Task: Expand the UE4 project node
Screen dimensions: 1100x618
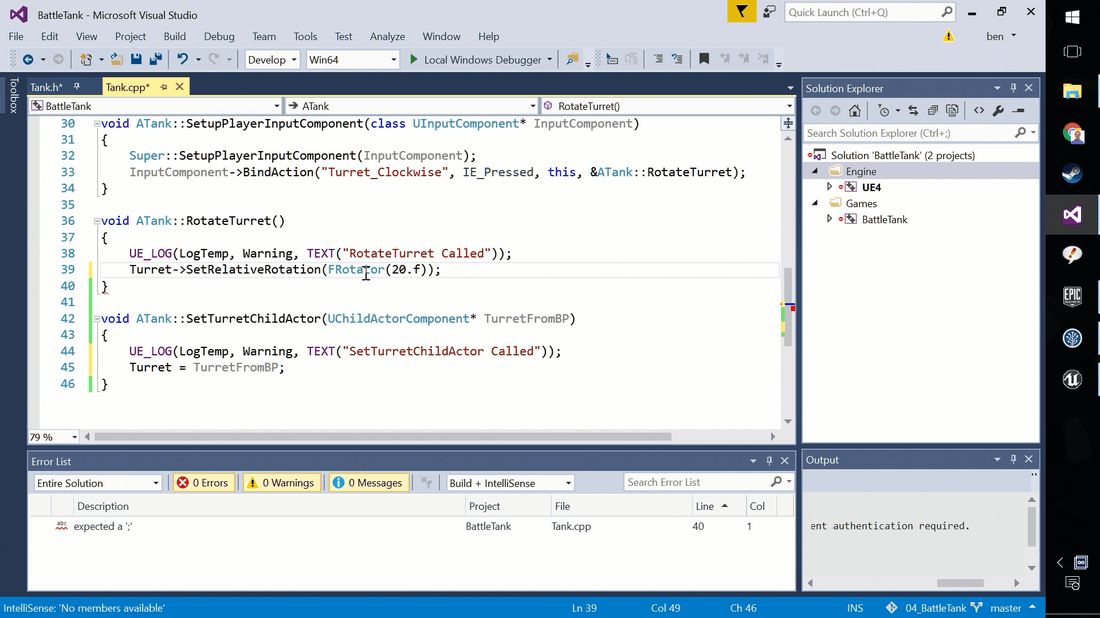Action: pos(829,187)
